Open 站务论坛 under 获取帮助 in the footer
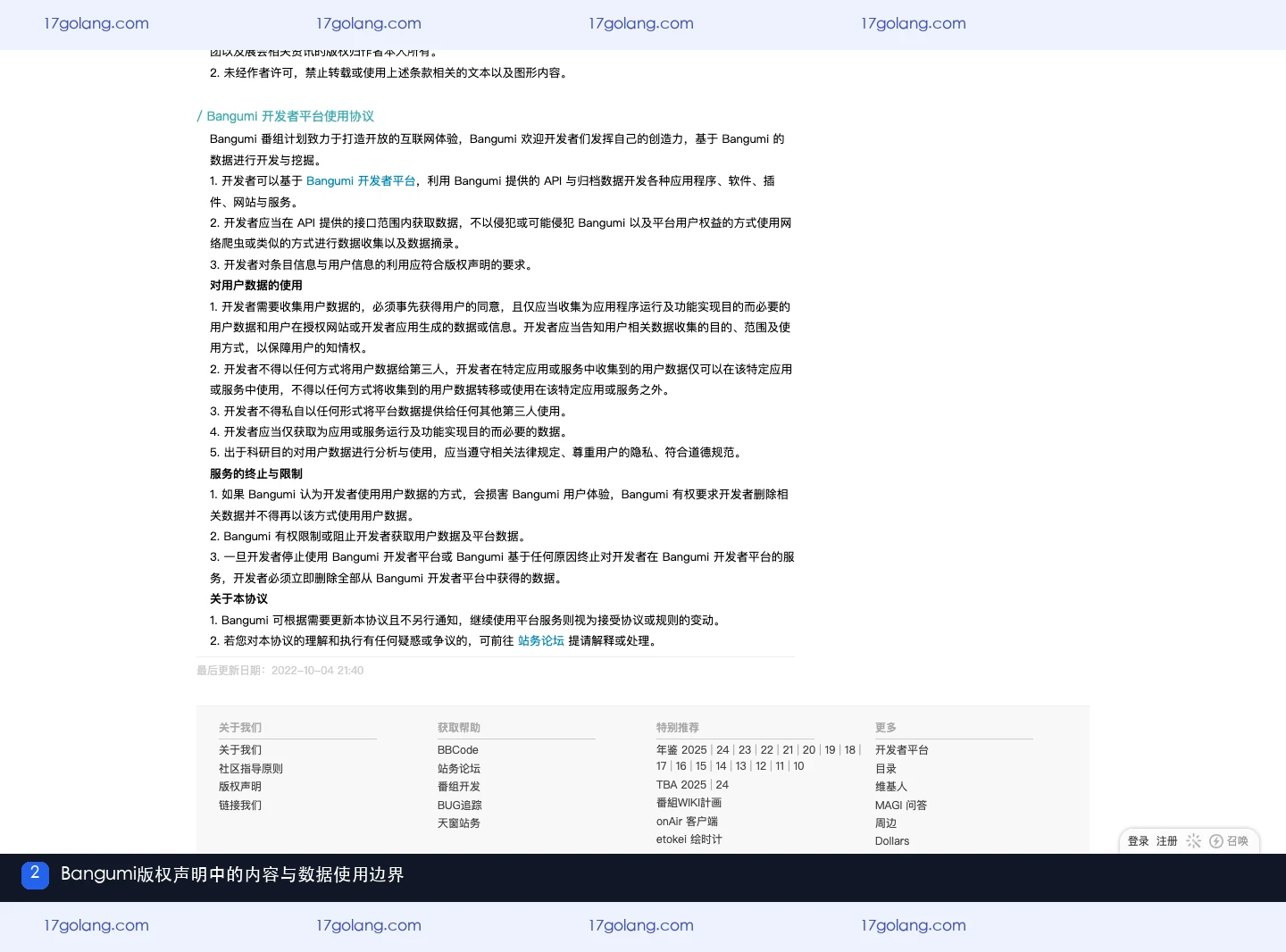 [459, 768]
